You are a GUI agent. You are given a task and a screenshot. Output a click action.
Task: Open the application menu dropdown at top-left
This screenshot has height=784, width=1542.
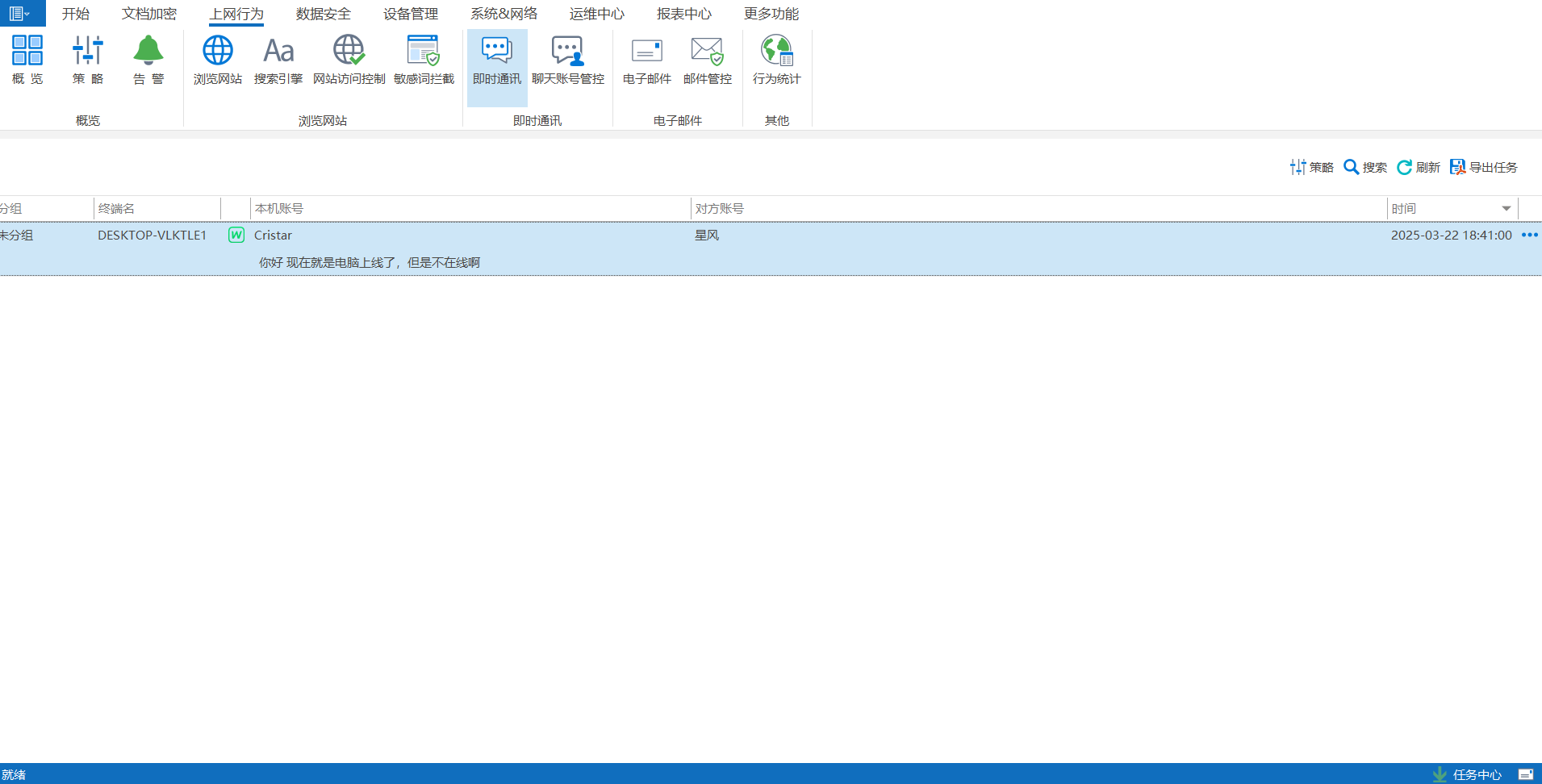point(20,14)
